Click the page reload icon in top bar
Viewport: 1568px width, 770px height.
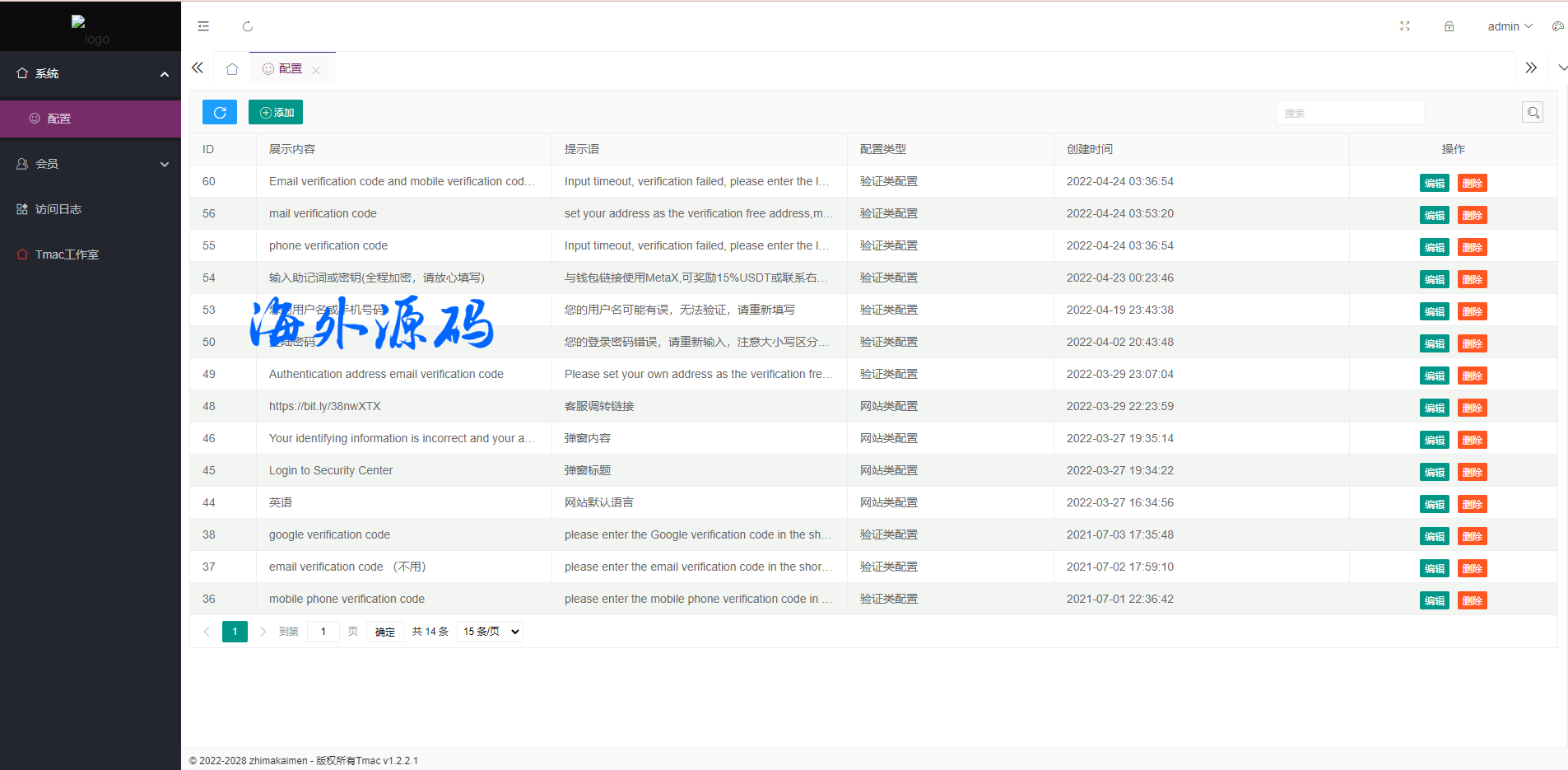point(247,26)
